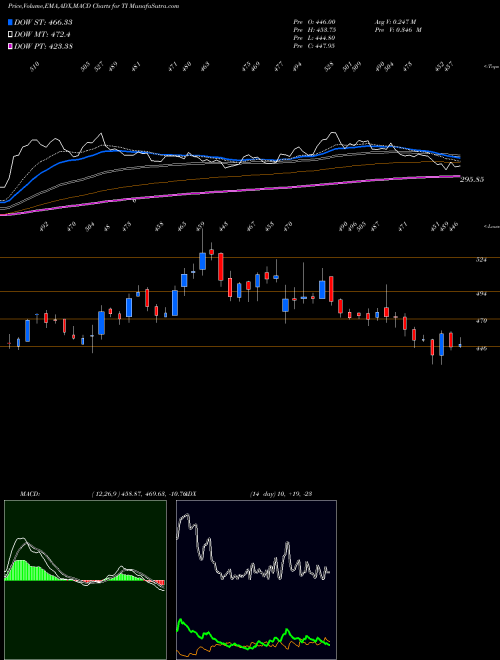Click the 524 price level label
This screenshot has height=660, width=500.
(x=481, y=260)
